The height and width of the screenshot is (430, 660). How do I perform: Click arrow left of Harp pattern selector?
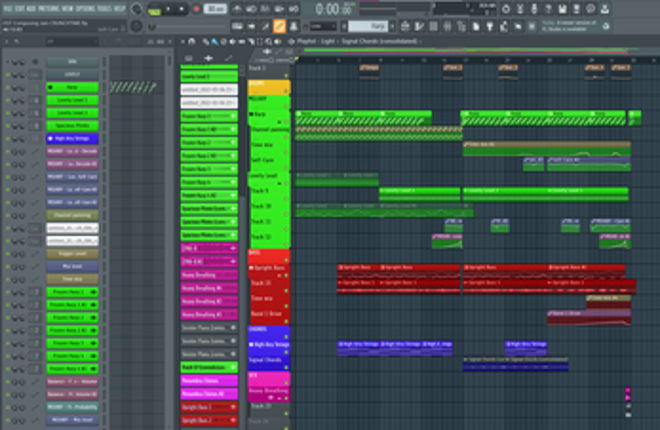point(344,27)
